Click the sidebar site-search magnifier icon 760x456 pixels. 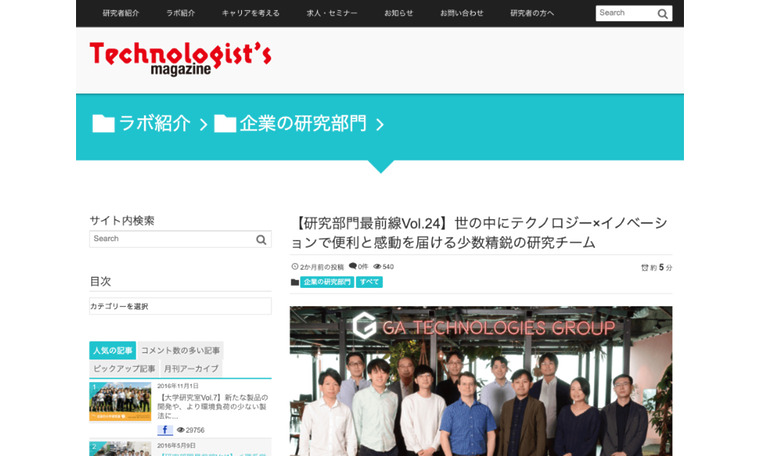tap(261, 239)
